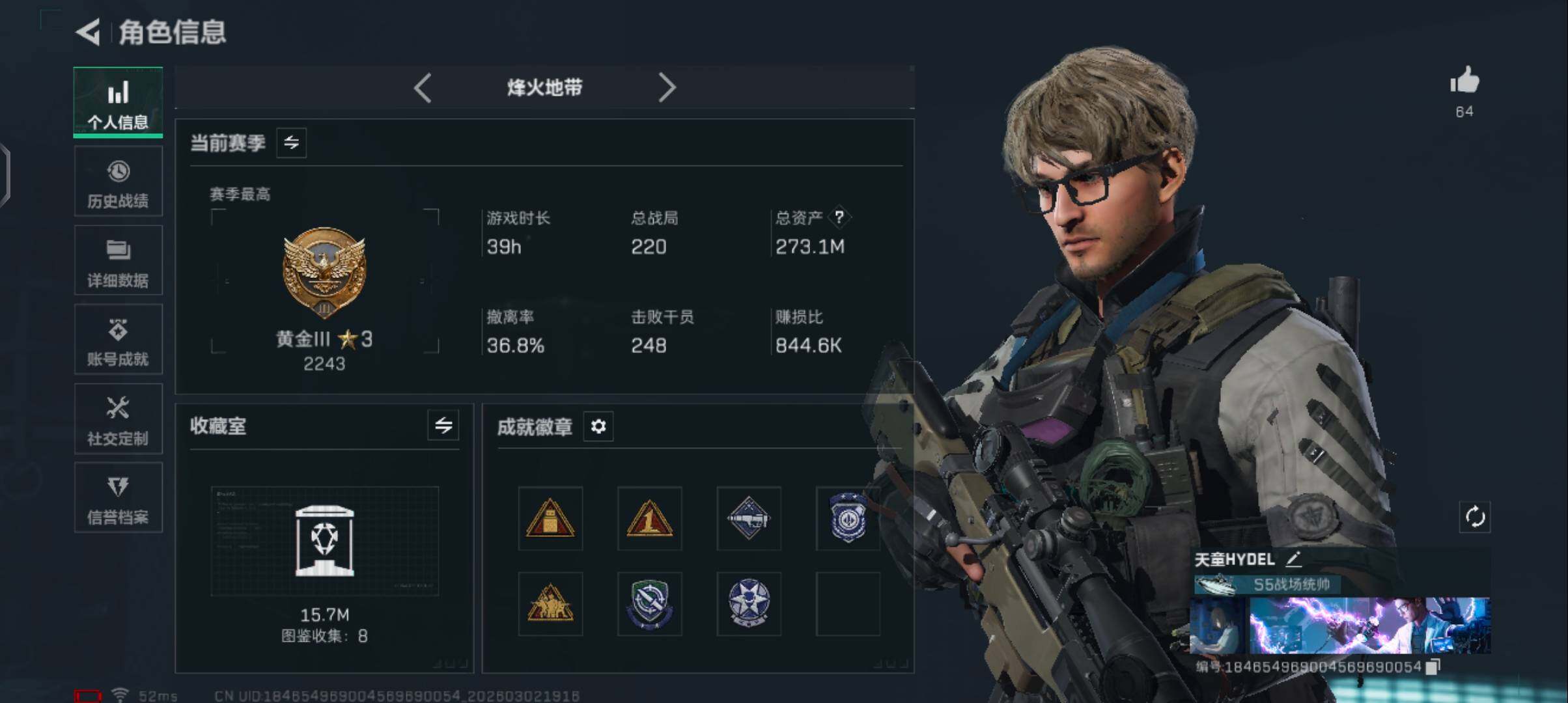
Task: Open the collection room display thumbnail
Action: click(x=325, y=541)
